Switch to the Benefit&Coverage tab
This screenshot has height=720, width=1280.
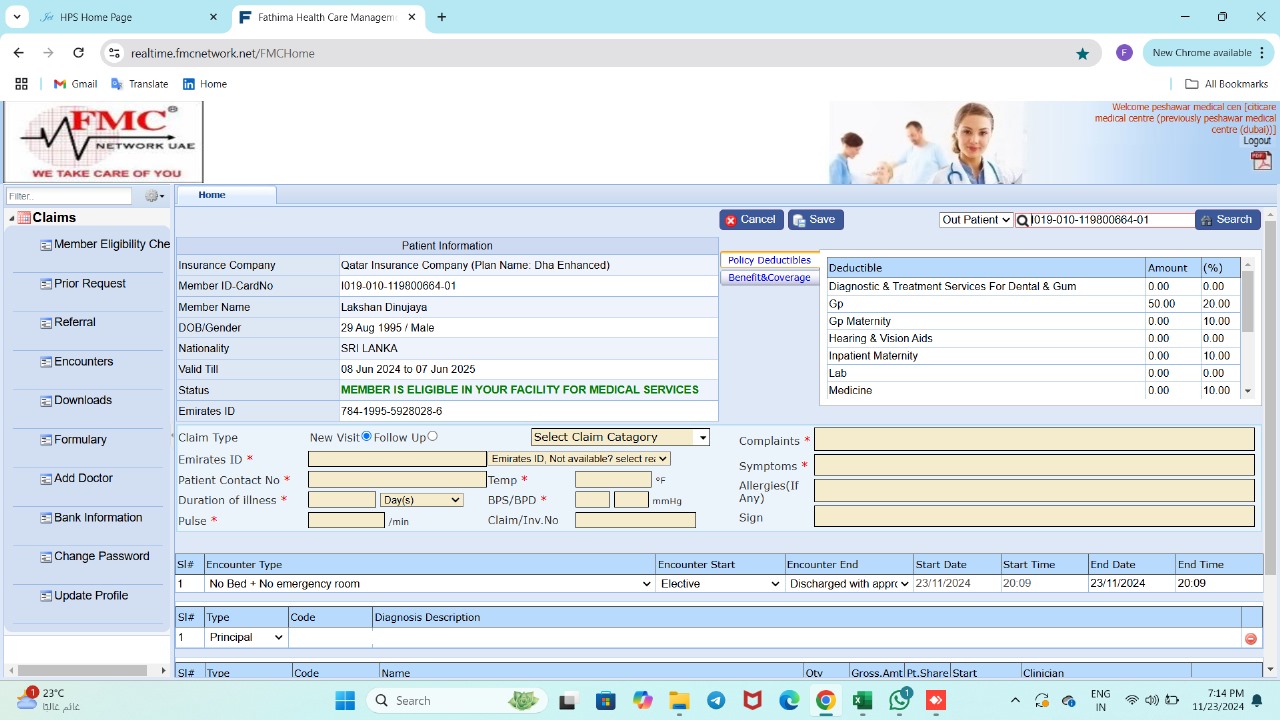coord(769,278)
